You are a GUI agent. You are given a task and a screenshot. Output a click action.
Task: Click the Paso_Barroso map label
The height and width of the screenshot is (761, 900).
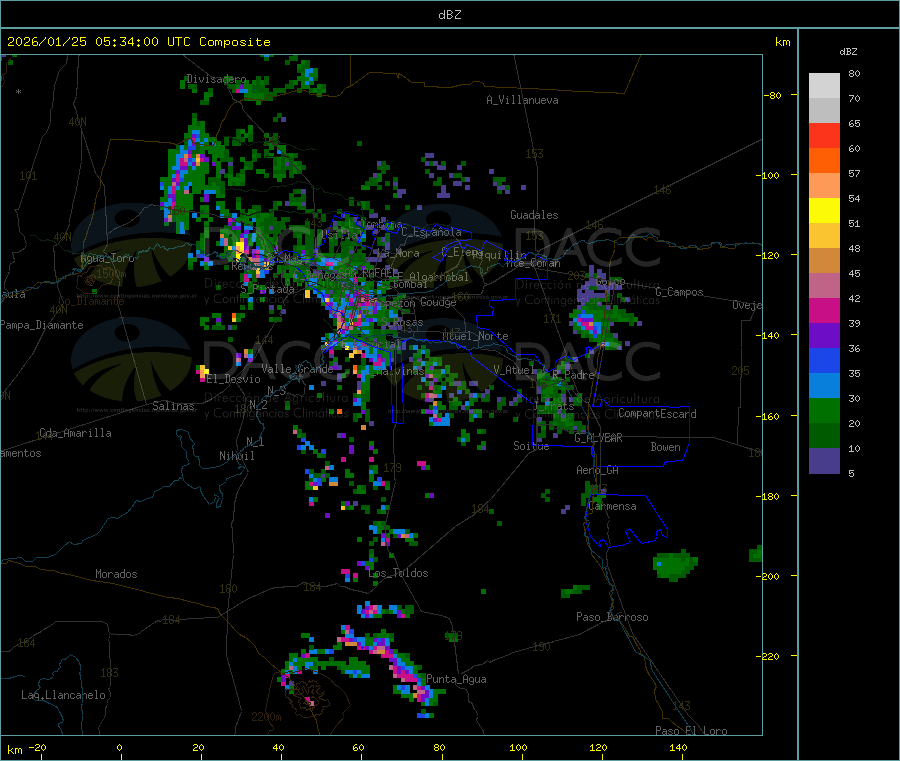click(612, 617)
